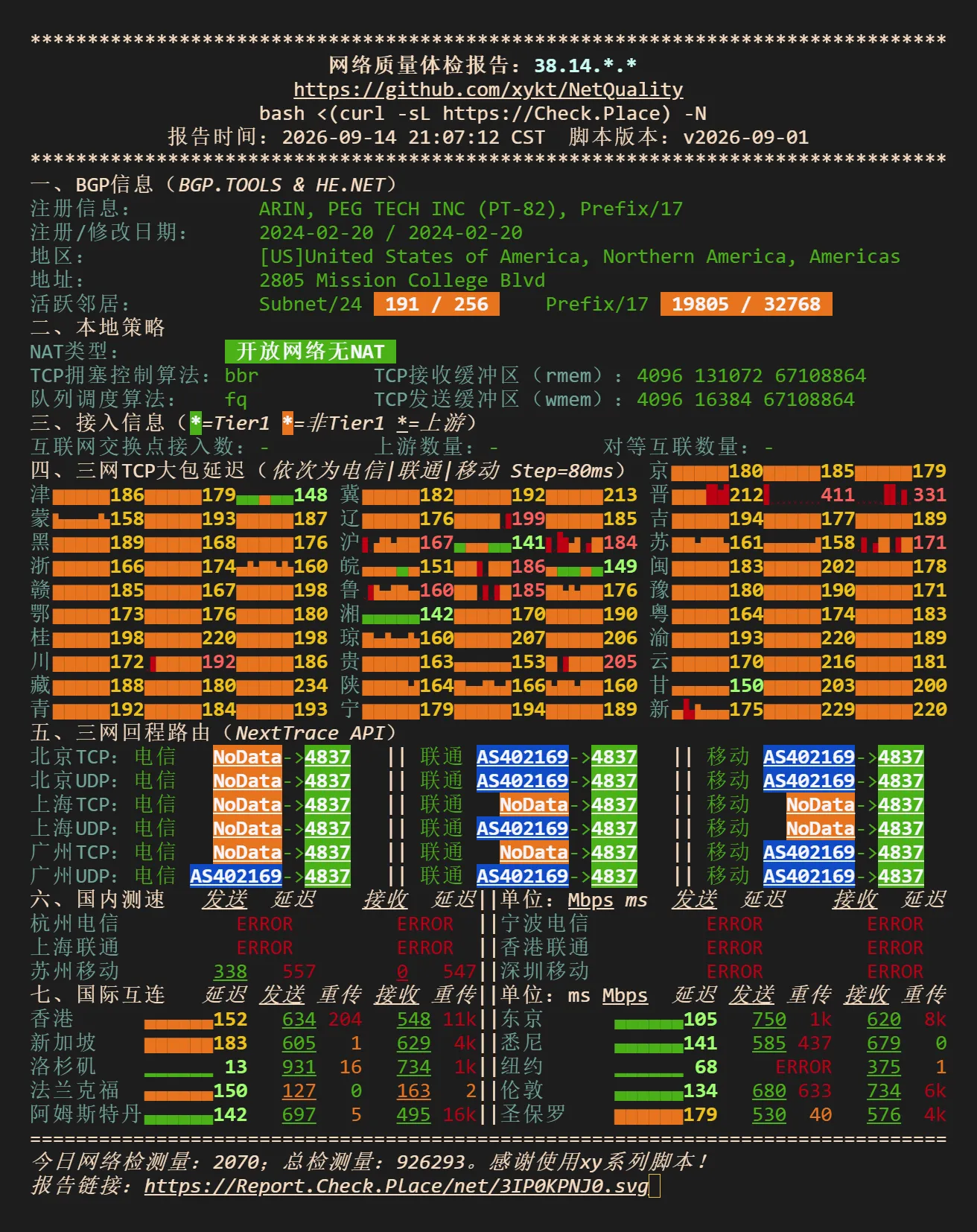This screenshot has width=977, height=1232.
Task: Click 法兰克福 receive speed 163
Action: (414, 1090)
